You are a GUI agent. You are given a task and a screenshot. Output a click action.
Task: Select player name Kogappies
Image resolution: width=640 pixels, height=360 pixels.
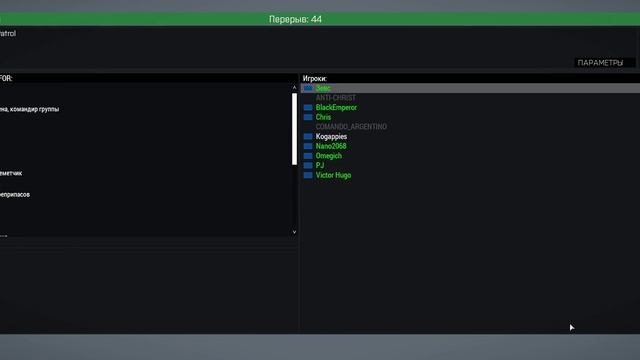pyautogui.click(x=331, y=137)
